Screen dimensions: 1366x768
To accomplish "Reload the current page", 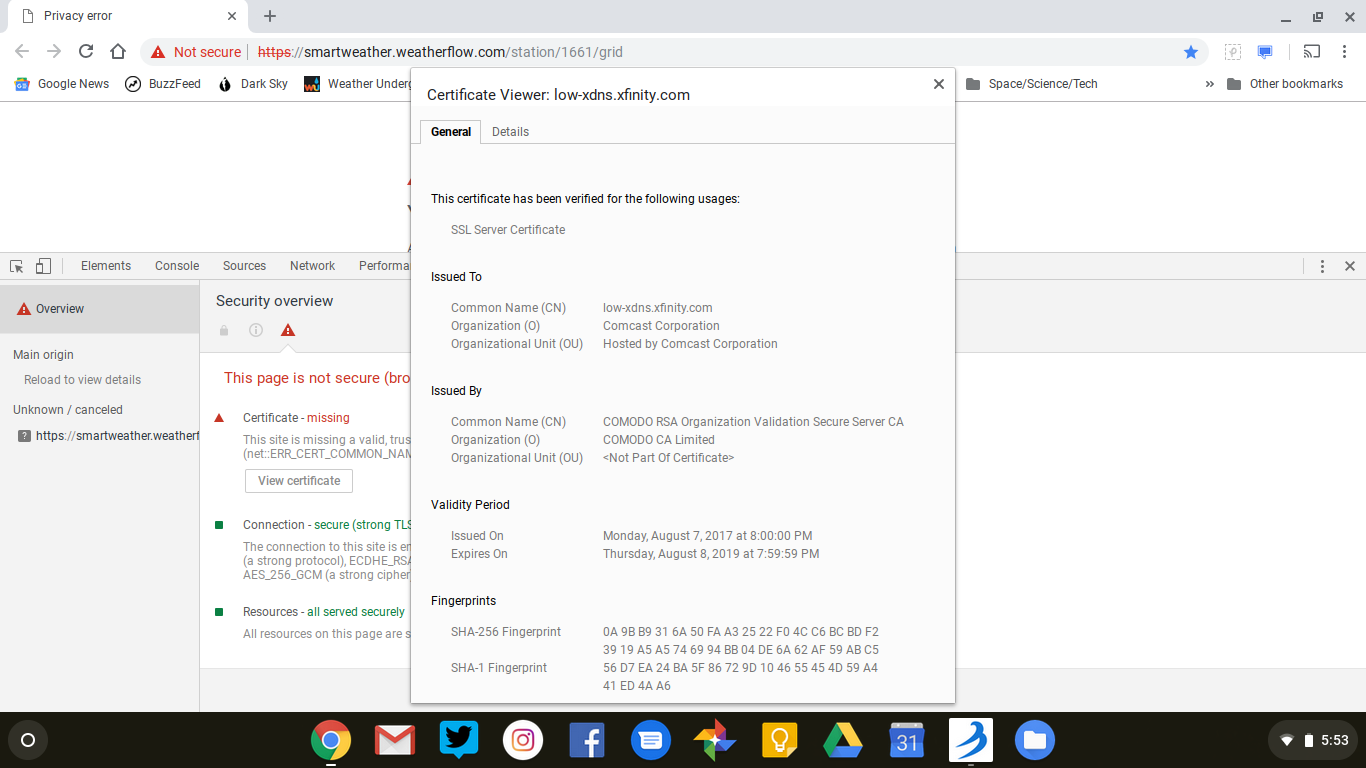I will pyautogui.click(x=86, y=52).
